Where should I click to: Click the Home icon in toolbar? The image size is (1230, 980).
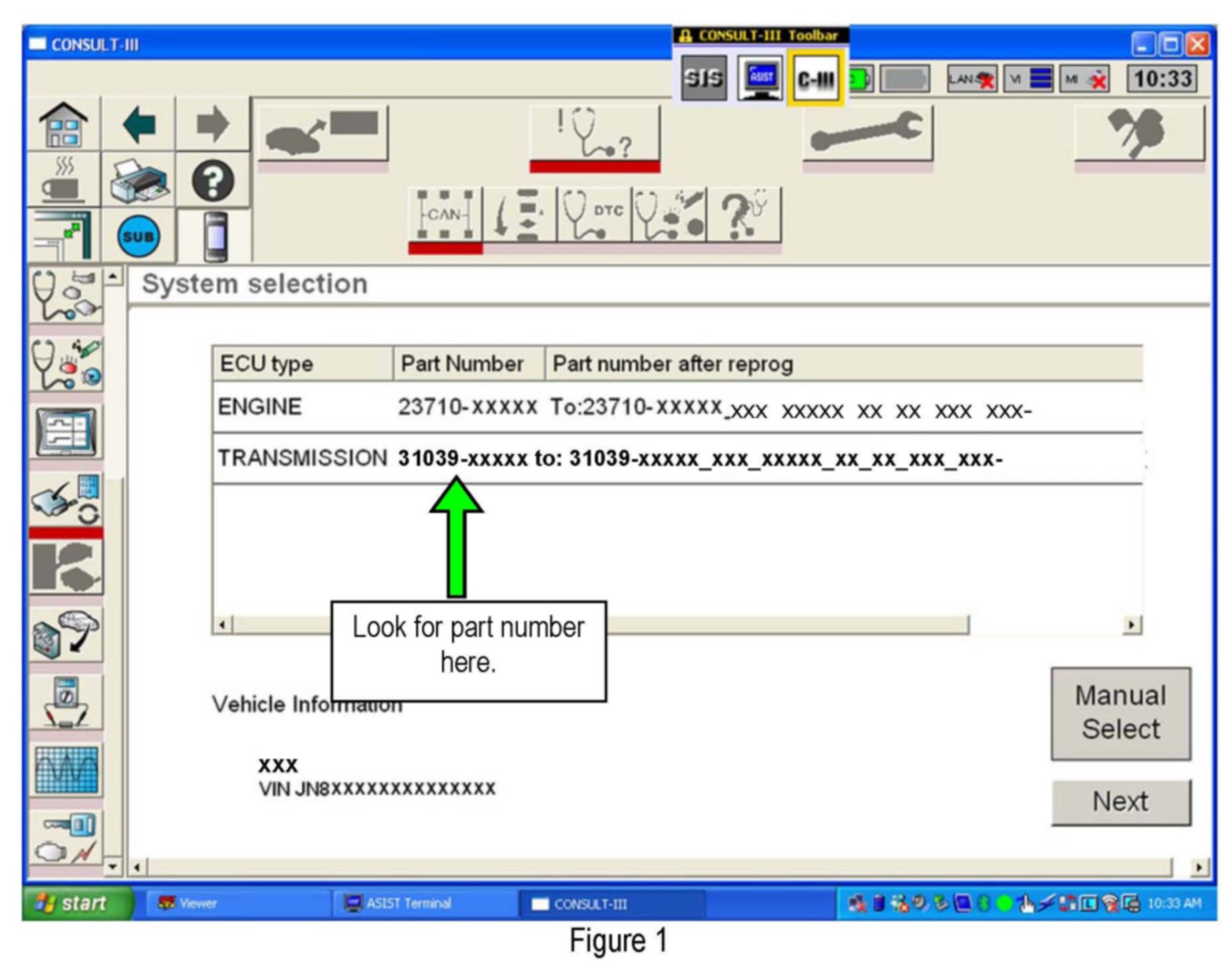pyautogui.click(x=63, y=125)
